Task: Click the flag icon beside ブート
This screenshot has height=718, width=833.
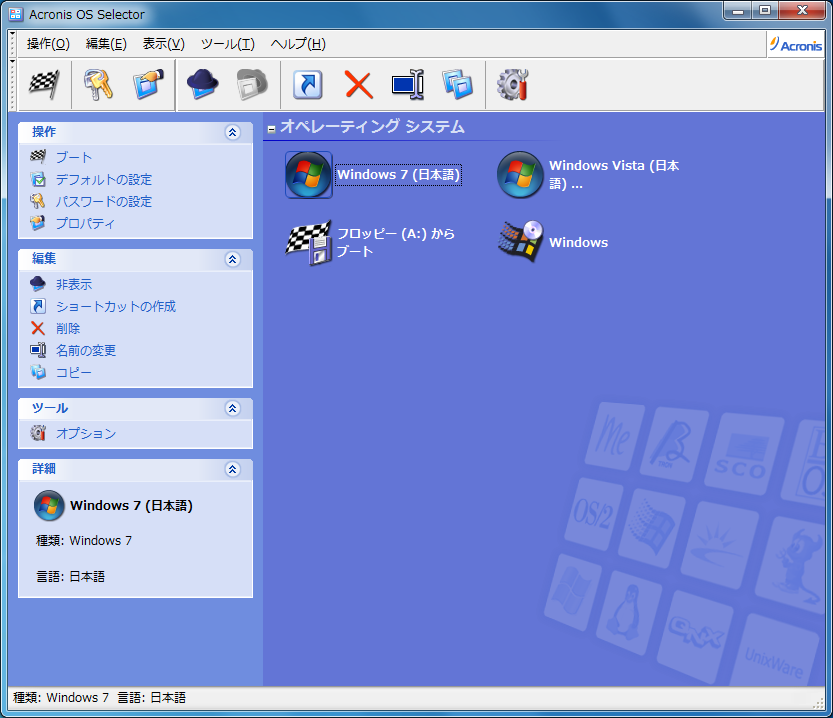Action: click(38, 157)
